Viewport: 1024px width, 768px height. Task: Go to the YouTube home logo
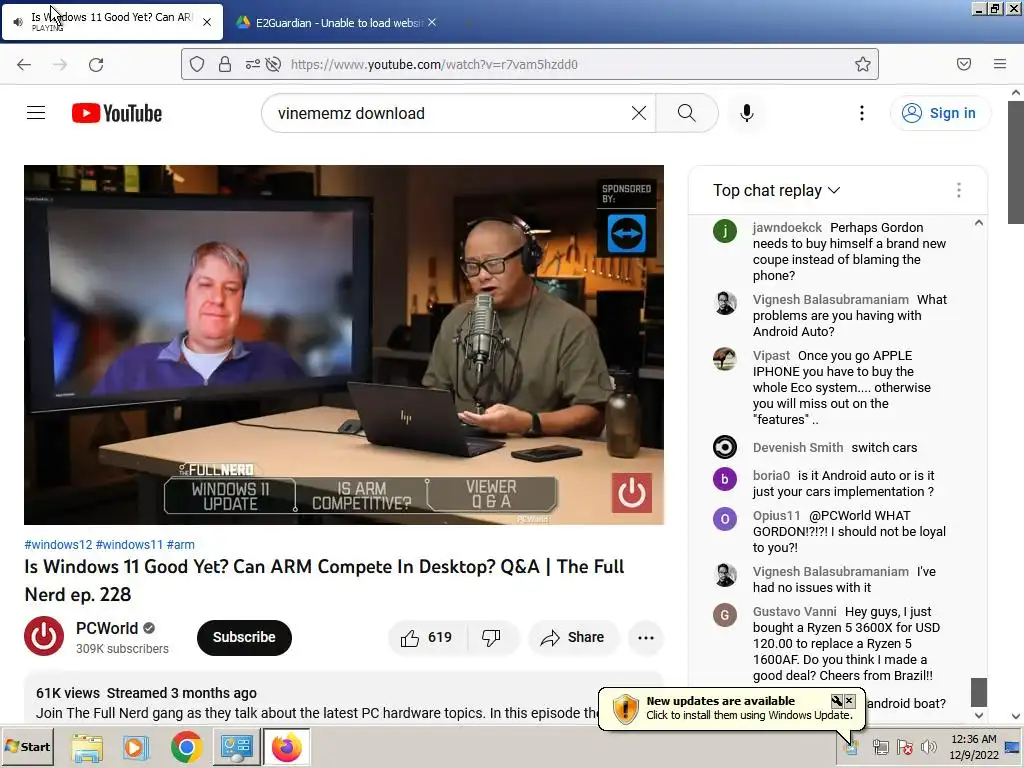coord(117,113)
